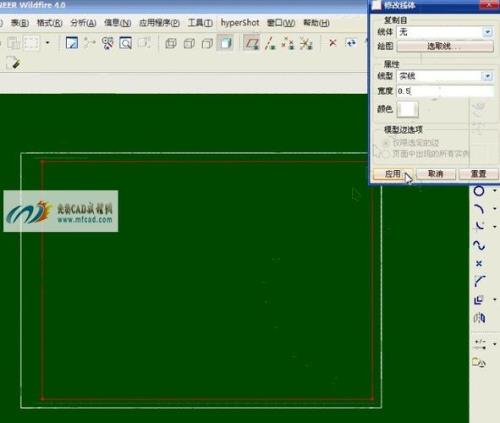Click the zoom window magnifier icon

pyautogui.click(x=126, y=43)
